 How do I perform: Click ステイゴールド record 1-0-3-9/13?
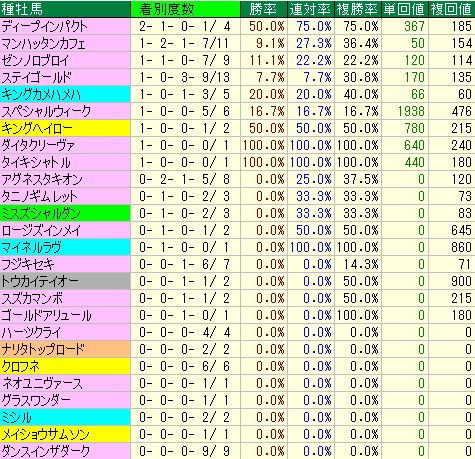tap(185, 77)
